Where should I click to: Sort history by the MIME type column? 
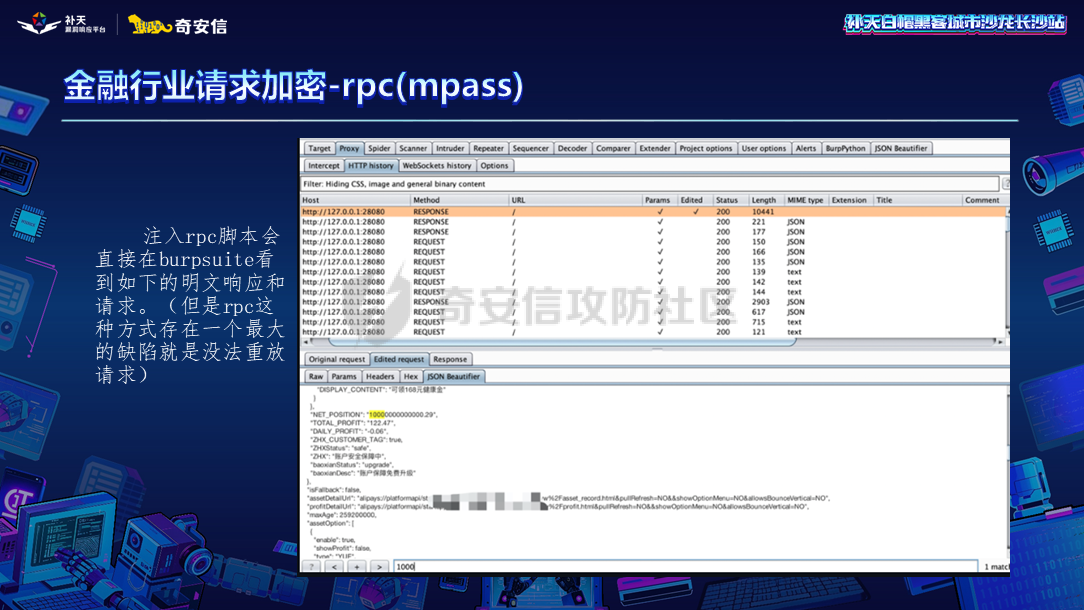804,200
